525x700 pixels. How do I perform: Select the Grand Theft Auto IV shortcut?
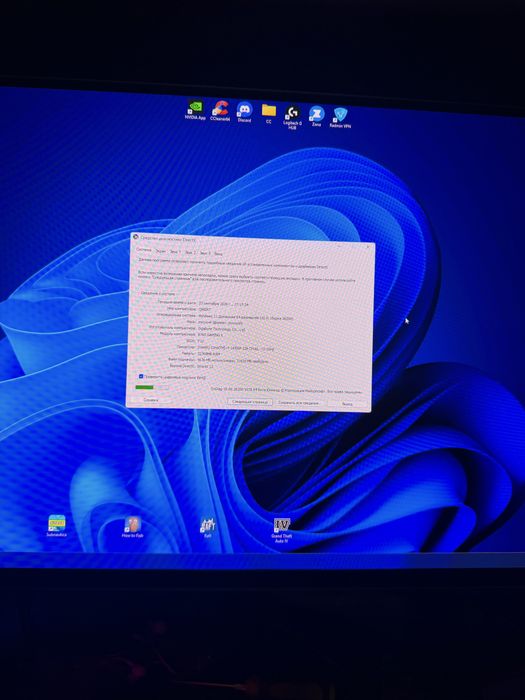coord(282,530)
